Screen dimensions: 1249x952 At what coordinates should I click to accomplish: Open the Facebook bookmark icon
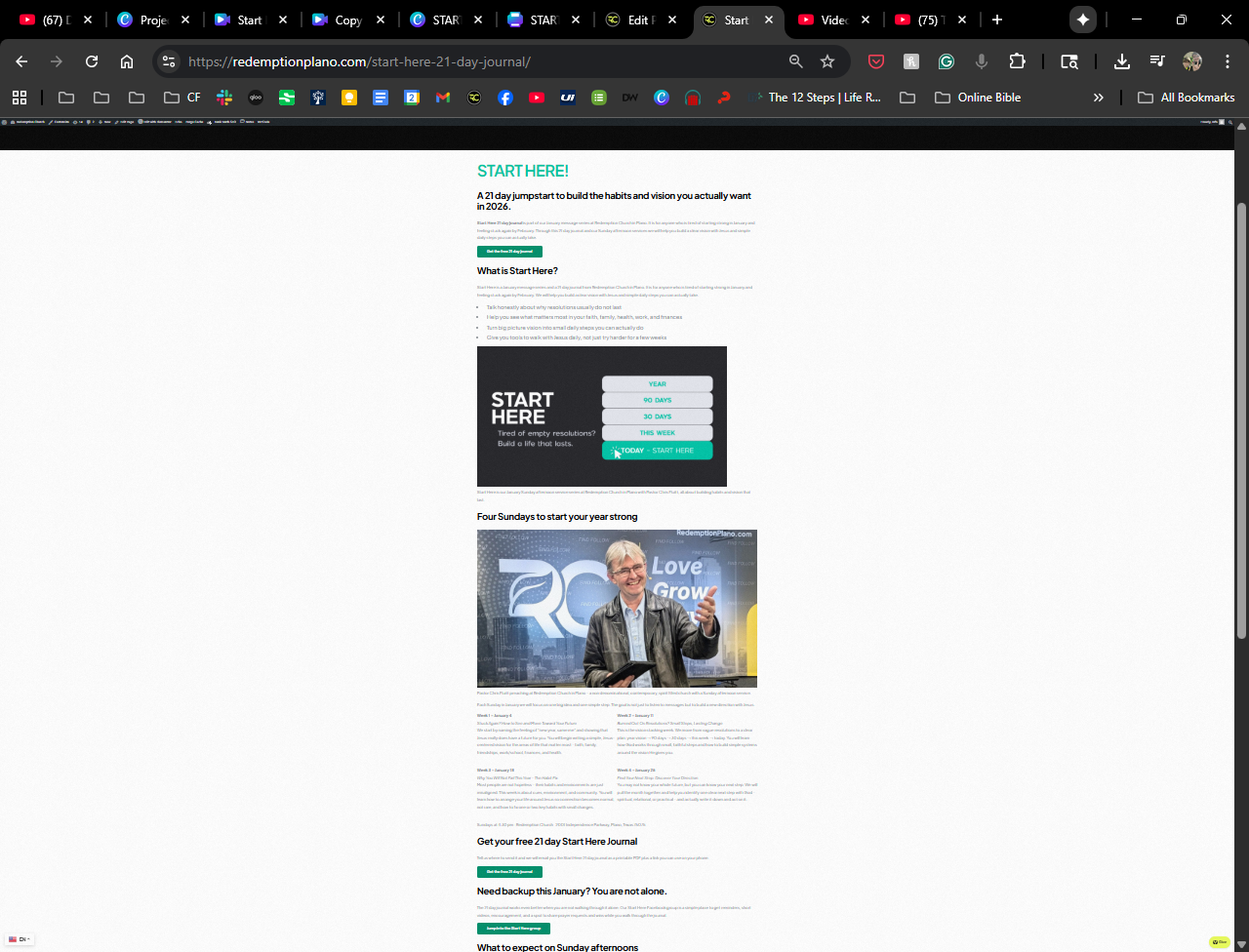click(504, 98)
